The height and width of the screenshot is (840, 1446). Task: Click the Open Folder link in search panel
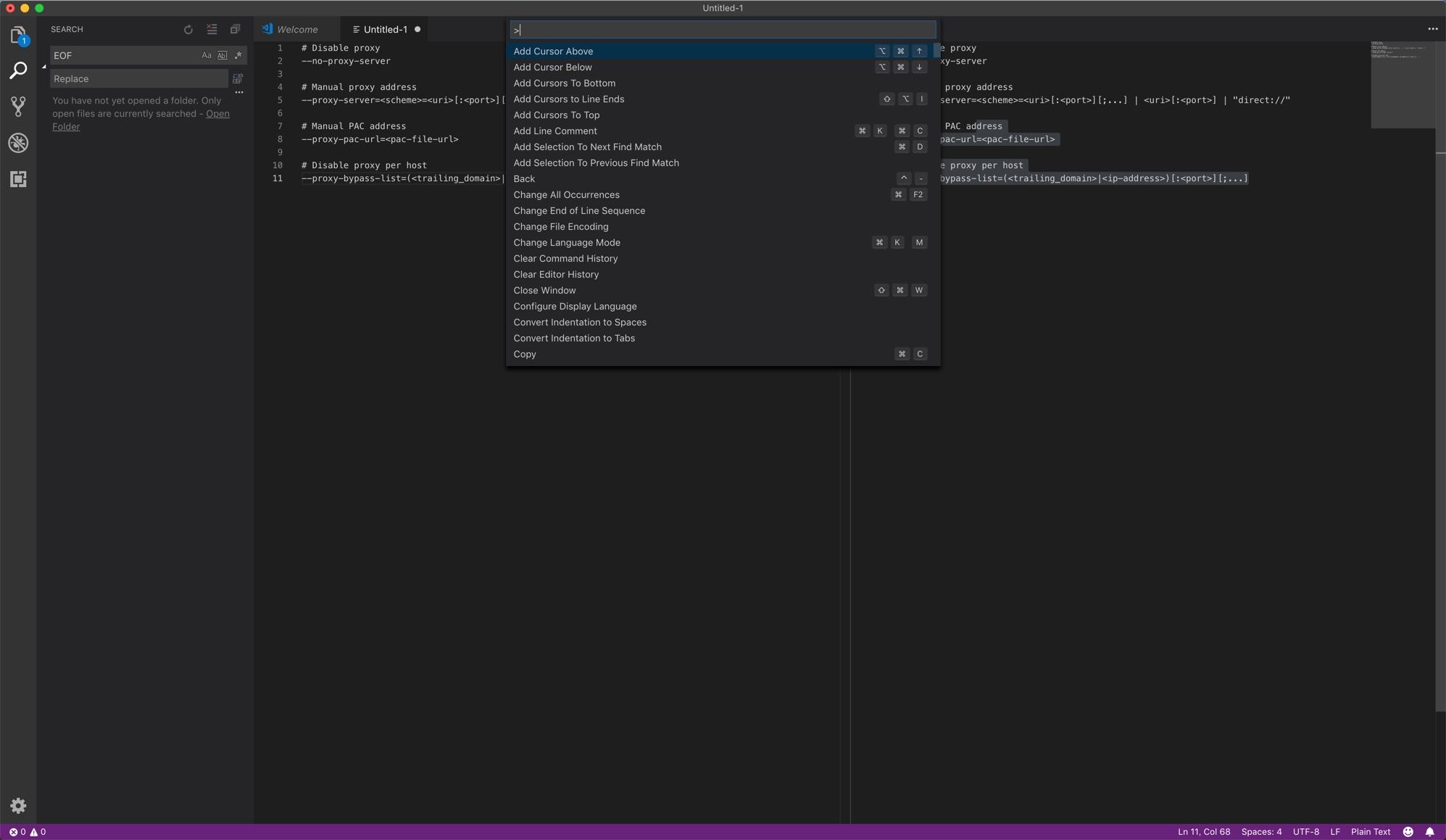coord(140,120)
